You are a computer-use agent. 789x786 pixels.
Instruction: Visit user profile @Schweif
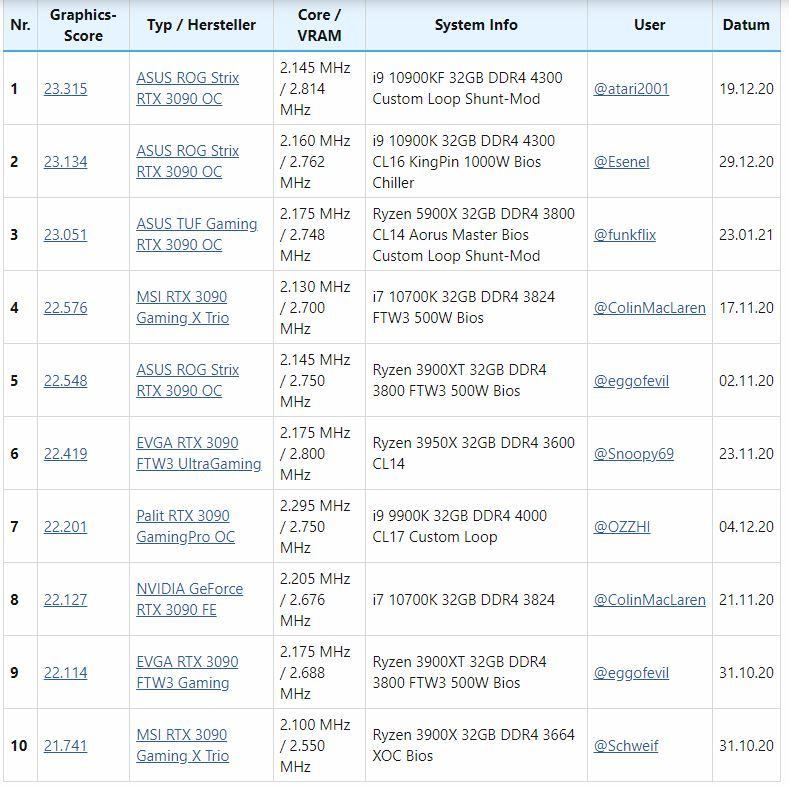(626, 746)
